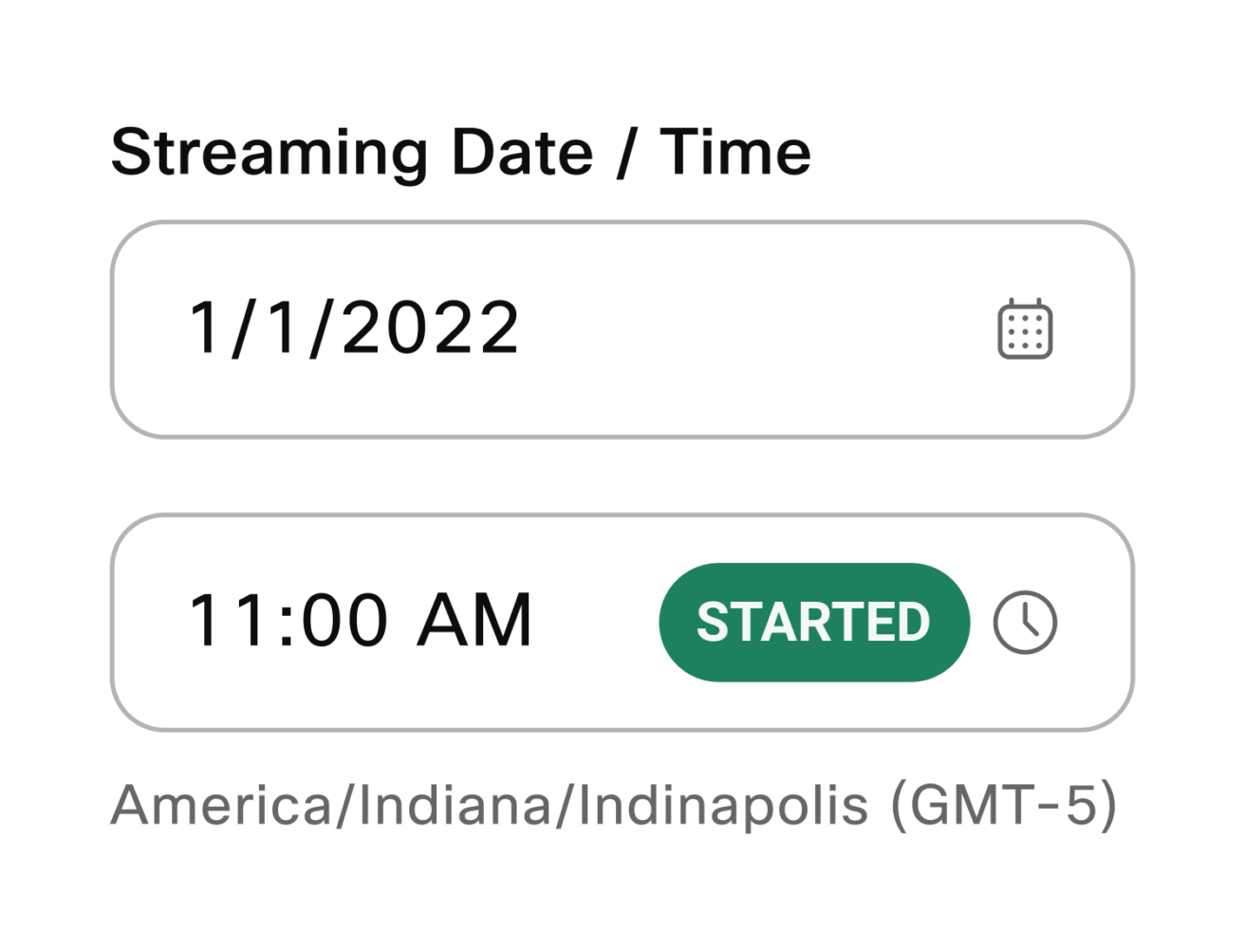Click the America/Indiana/Indinapolis timezone text
Viewport: 1245px width, 952px height.
click(490, 805)
